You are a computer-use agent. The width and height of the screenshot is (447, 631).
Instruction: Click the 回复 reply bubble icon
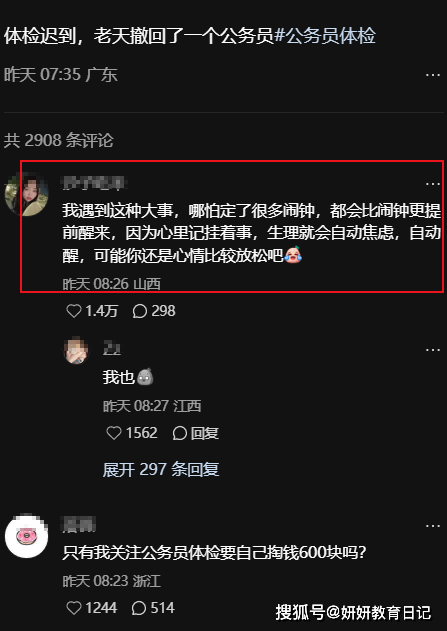[x=179, y=433]
